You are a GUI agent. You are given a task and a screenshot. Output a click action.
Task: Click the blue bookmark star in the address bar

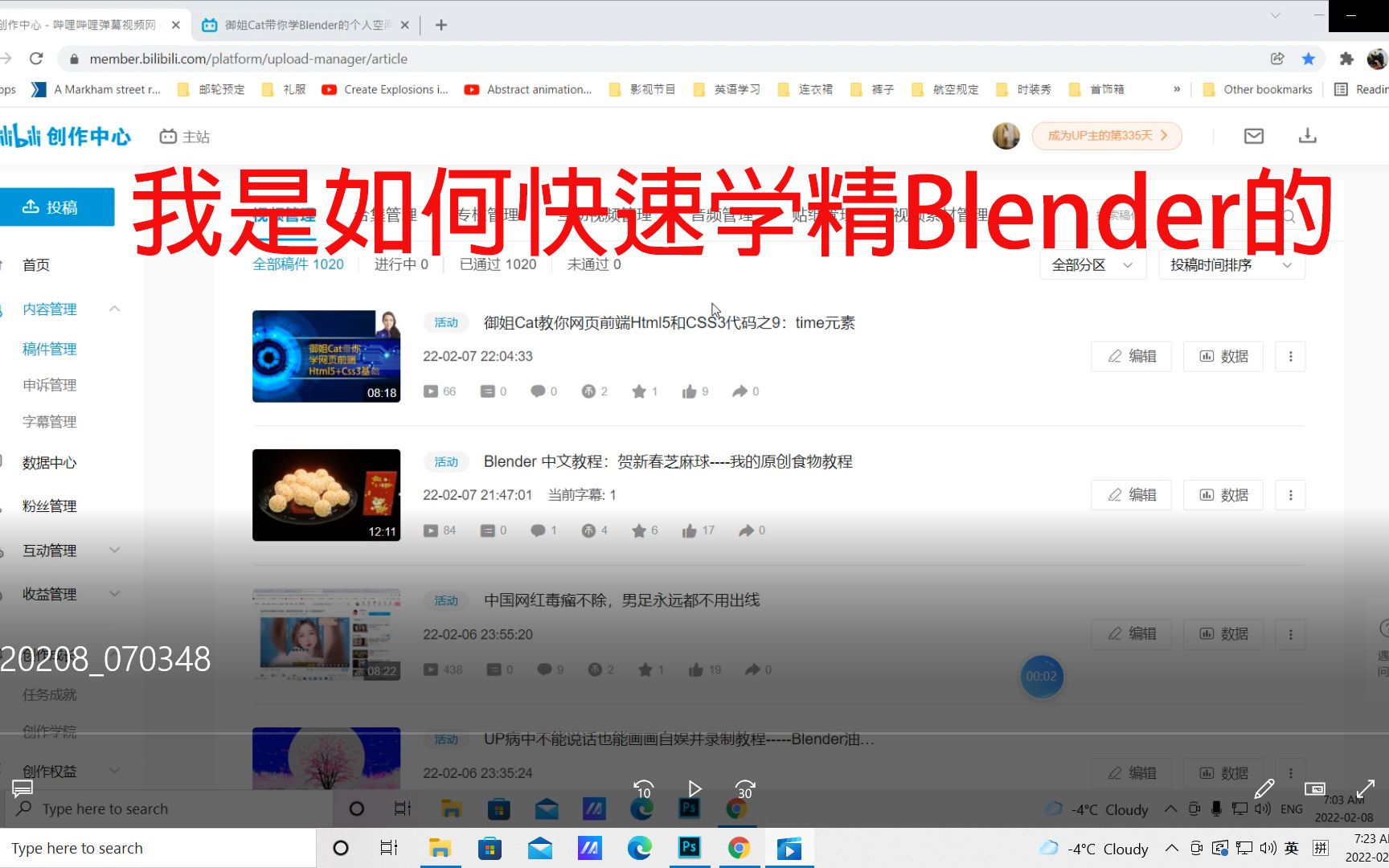[1309, 59]
